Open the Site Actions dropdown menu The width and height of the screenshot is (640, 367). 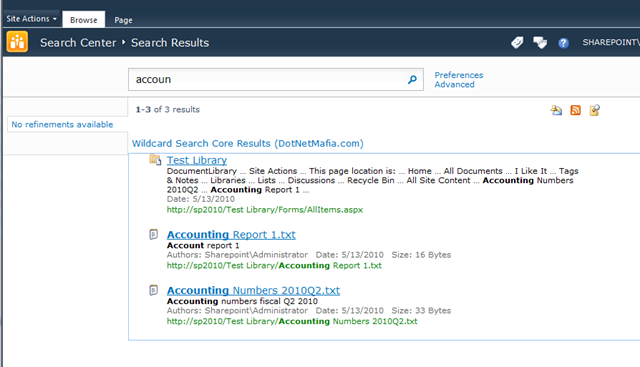coord(31,19)
